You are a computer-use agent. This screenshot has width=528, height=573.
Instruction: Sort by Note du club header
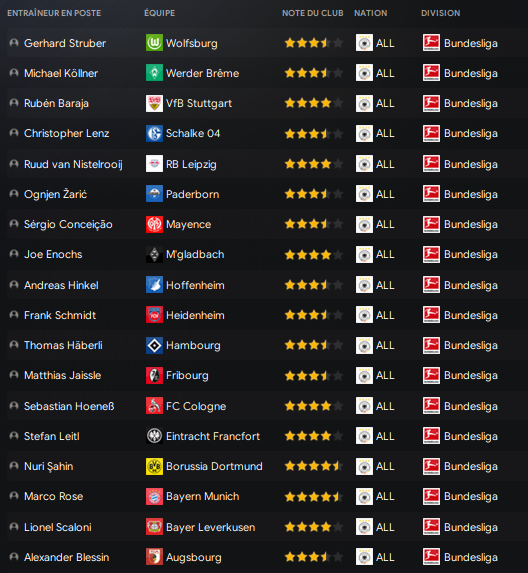(313, 13)
